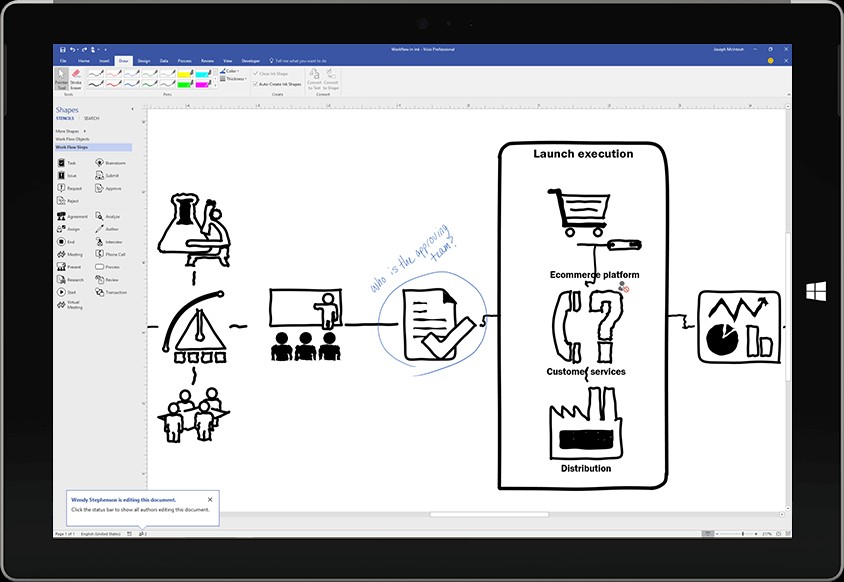
Task: Select the Pointer Tool in the Draw ribbon
Action: coord(62,77)
